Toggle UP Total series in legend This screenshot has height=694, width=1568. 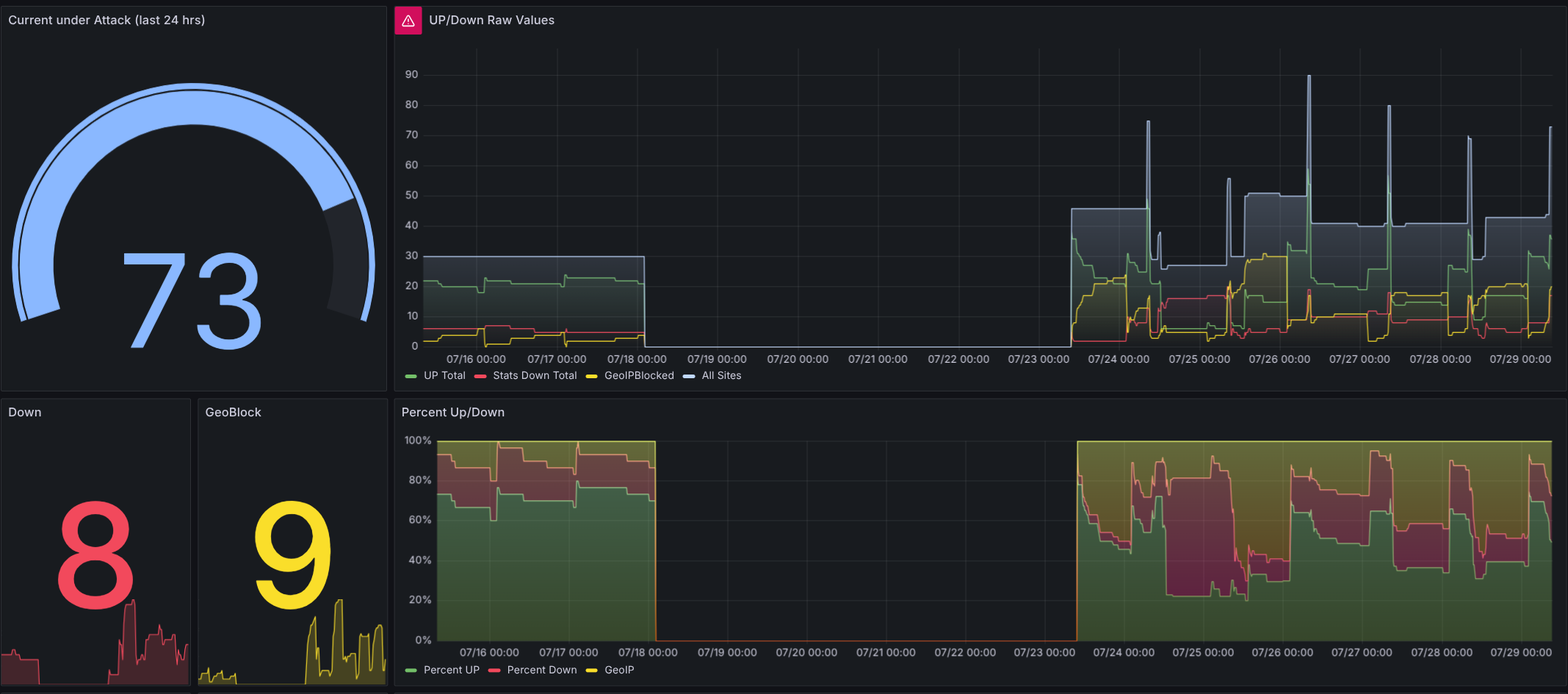pos(444,375)
